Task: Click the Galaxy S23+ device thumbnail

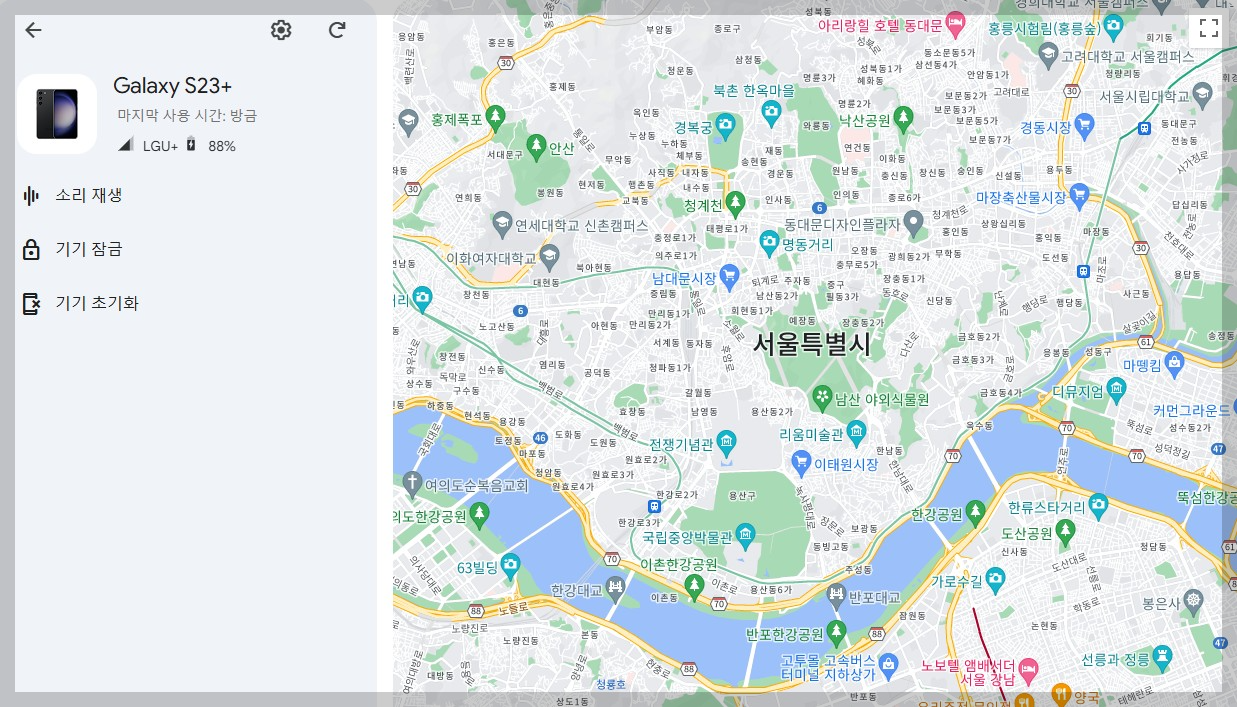Action: (x=57, y=112)
